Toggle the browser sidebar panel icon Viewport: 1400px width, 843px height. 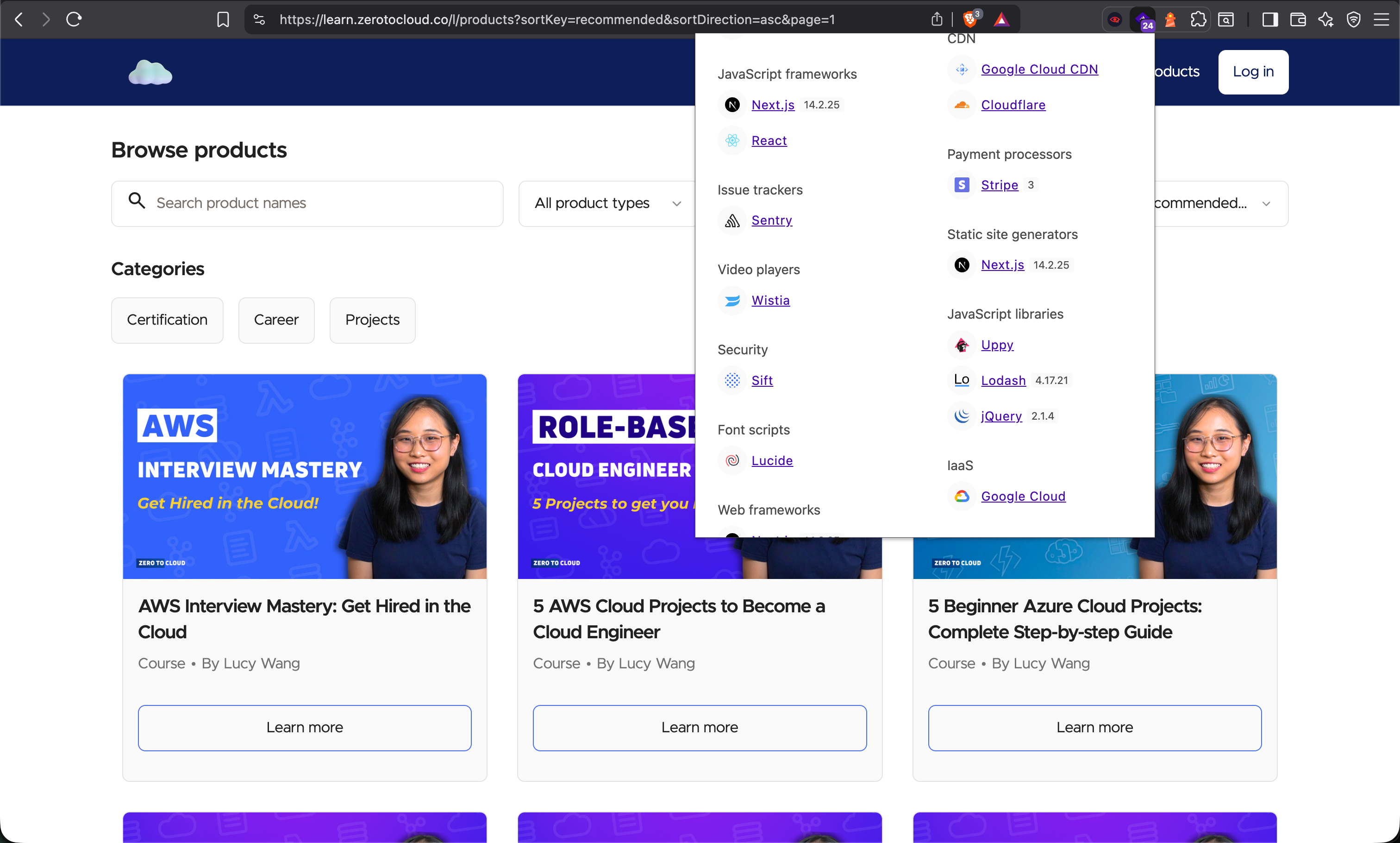[1270, 20]
